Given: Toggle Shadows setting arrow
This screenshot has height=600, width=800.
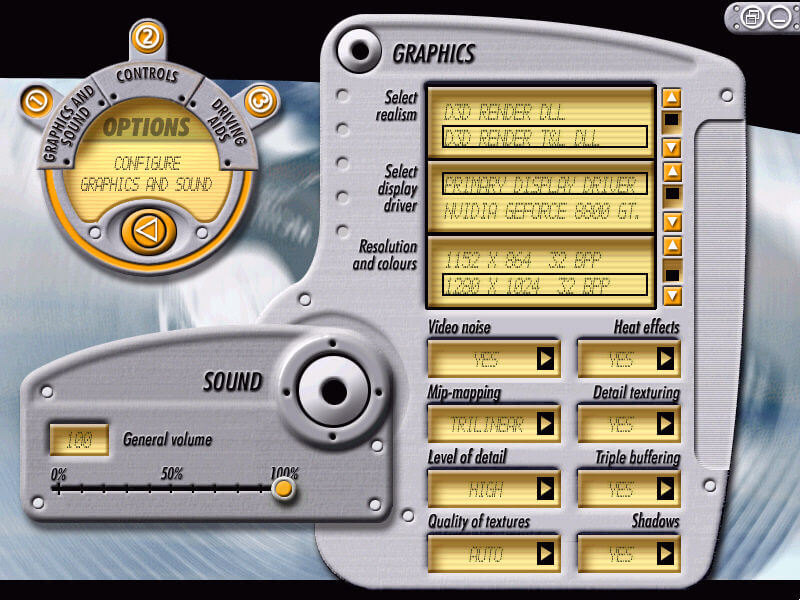Looking at the screenshot, I should (x=665, y=554).
